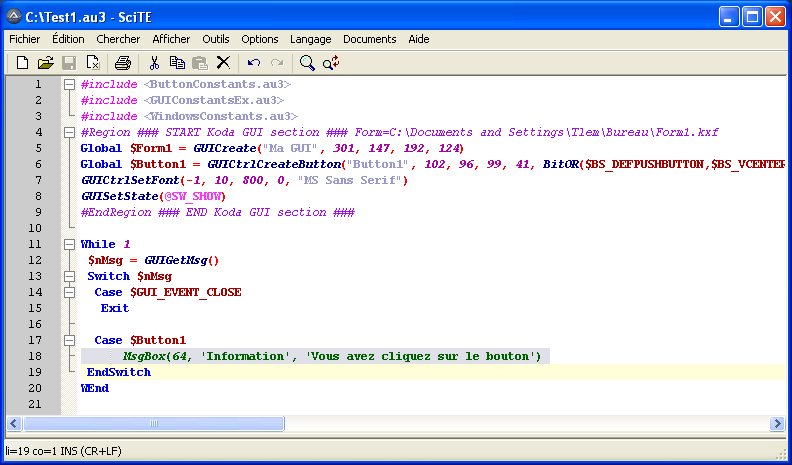The width and height of the screenshot is (792, 465).
Task: Click the GUICreate function call text
Action: [x=225, y=148]
